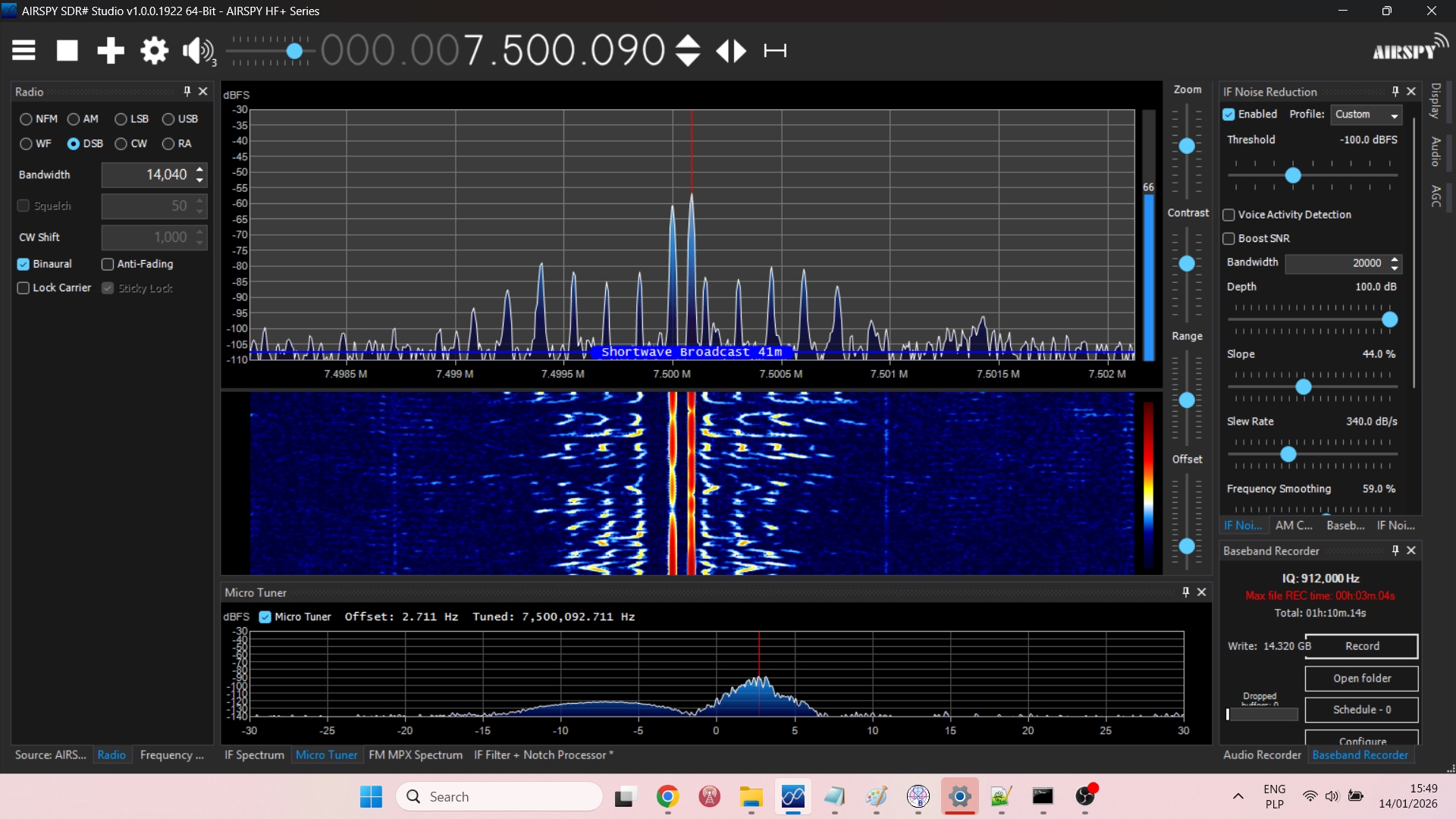This screenshot has width=1456, height=819.
Task: Switch to the IF Spectrum tab
Action: pyautogui.click(x=254, y=755)
